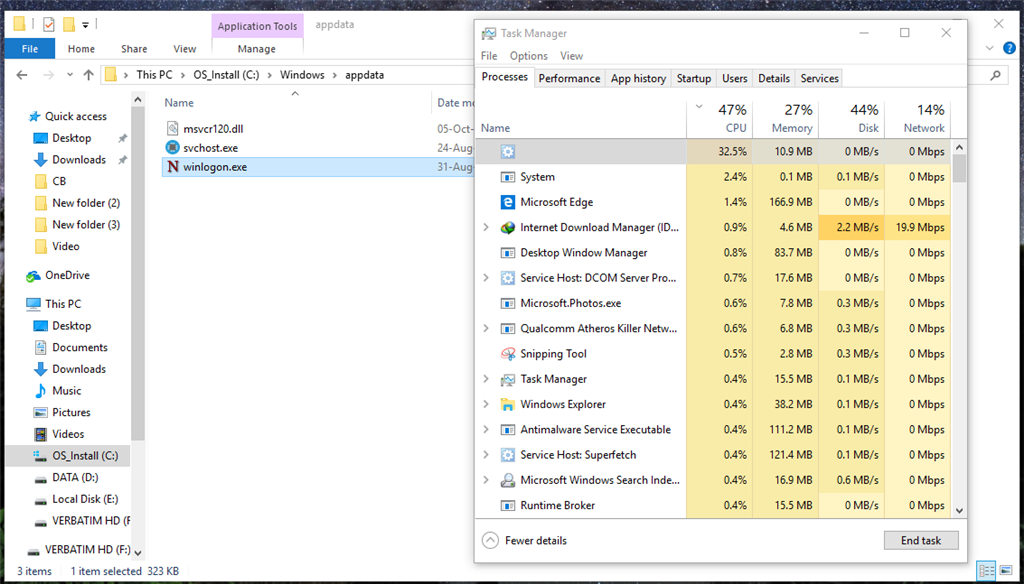The width and height of the screenshot is (1024, 584).
Task: Click the OneDrive cloud icon in the sidebar
Action: tap(33, 276)
